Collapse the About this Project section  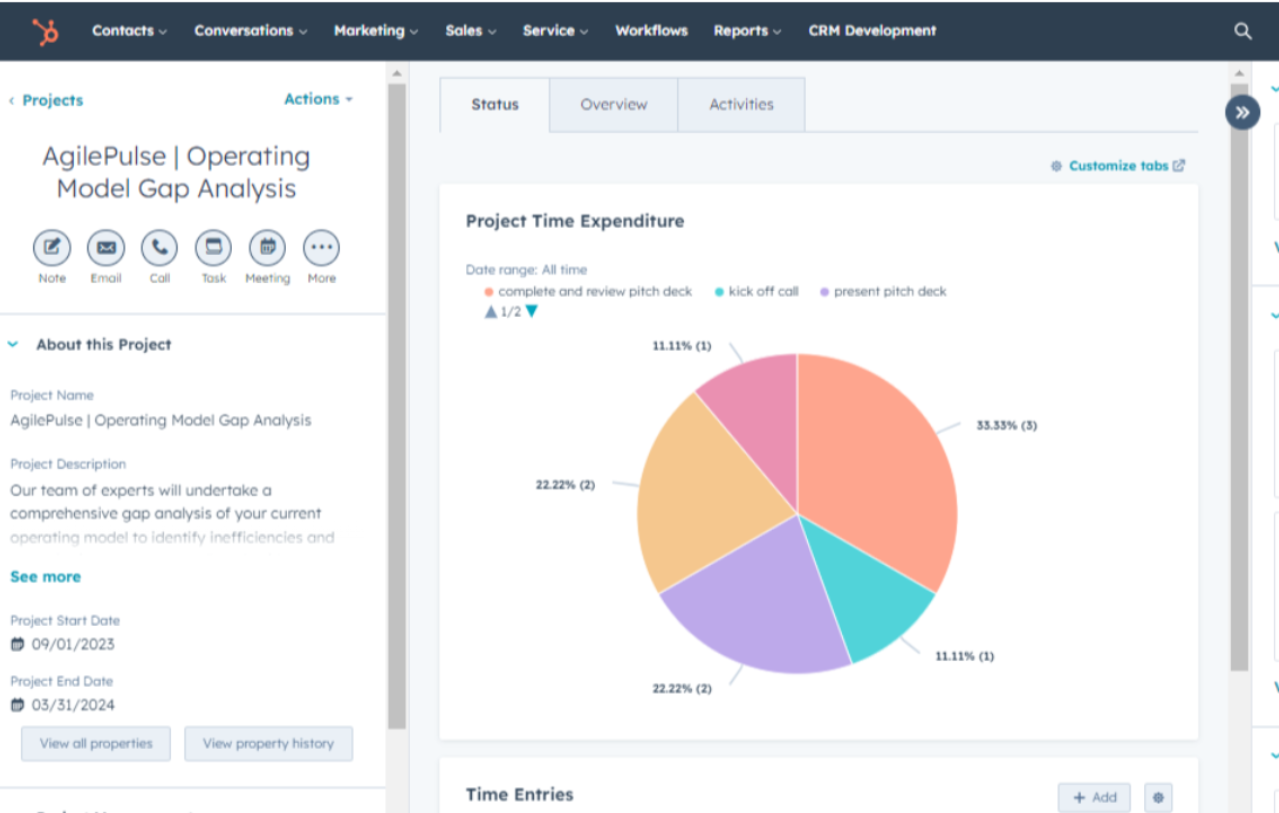pyautogui.click(x=14, y=344)
